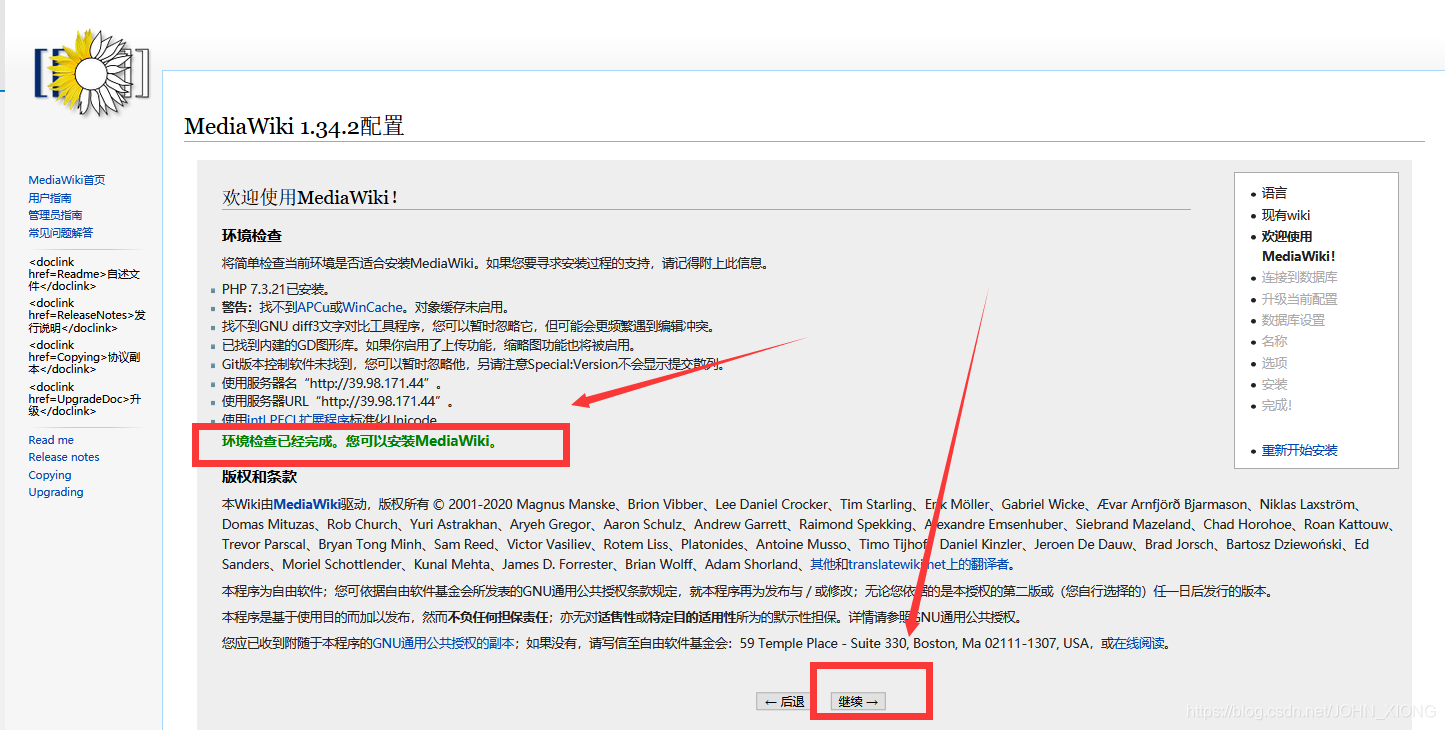
Task: Click the doclink Readme 自述文件 sidebar text
Action: (x=85, y=274)
